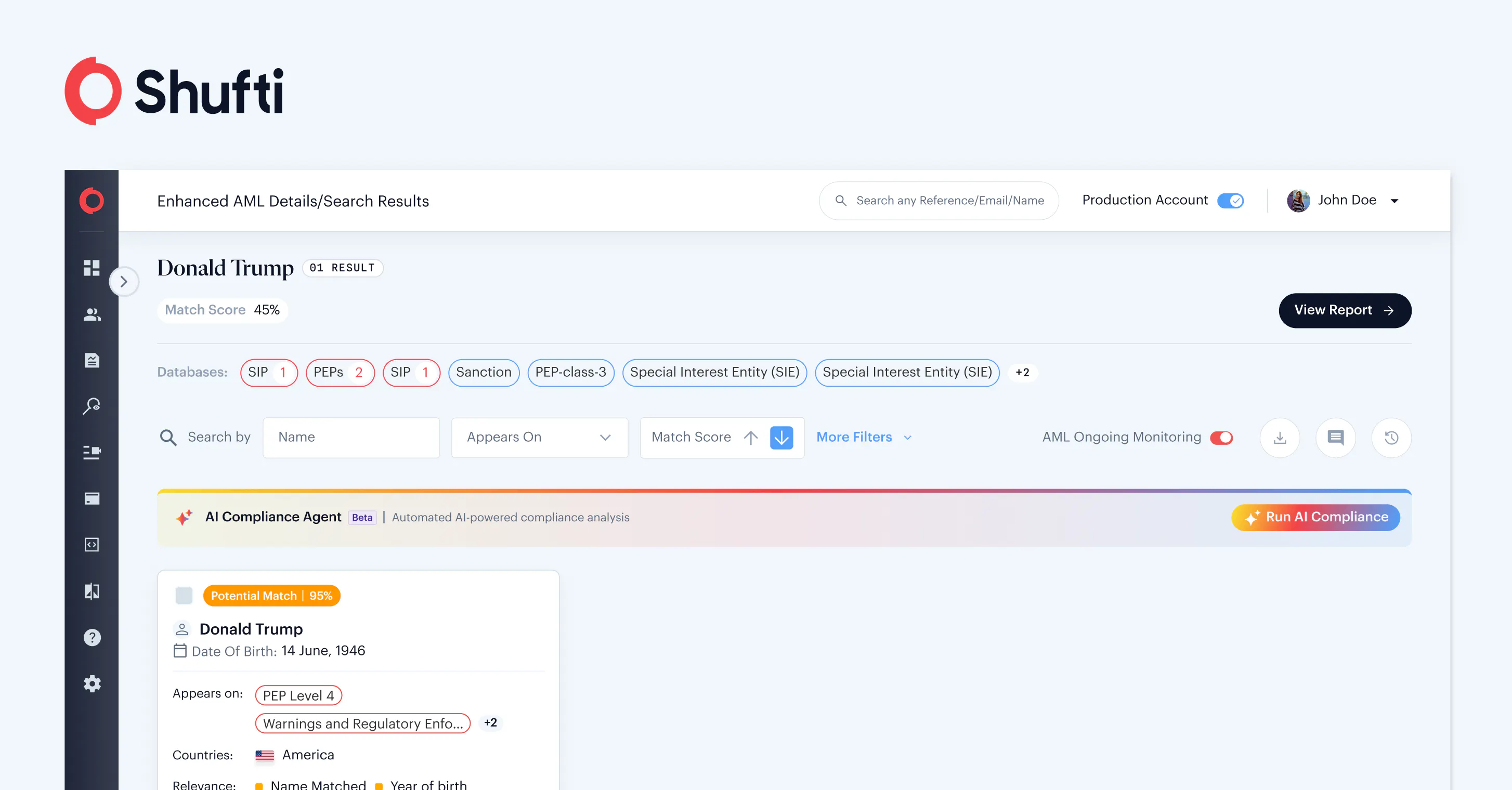Click the magnifier icon in the top search bar

[841, 201]
